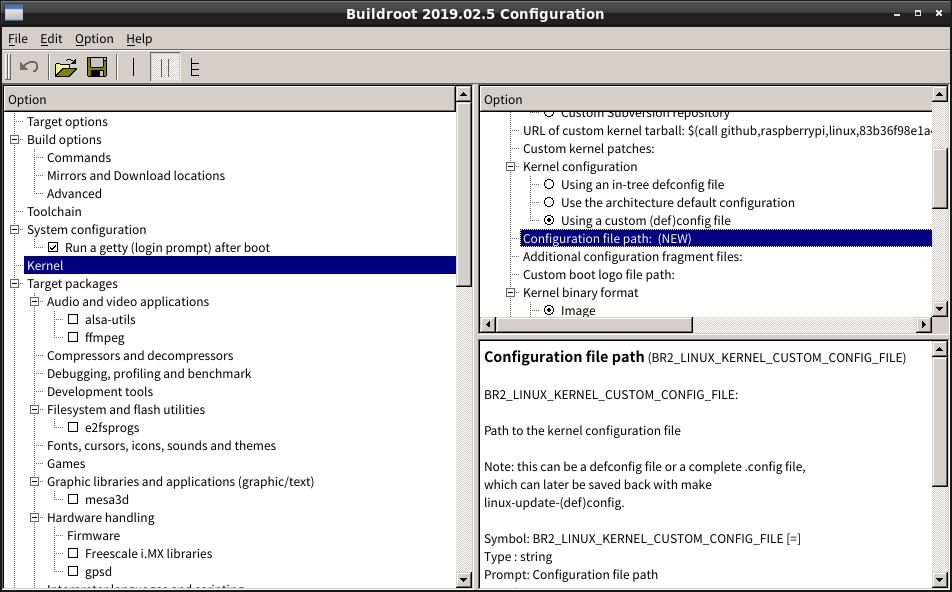Select Firmware under Hardware handling
This screenshot has height=592, width=952.
(94, 536)
